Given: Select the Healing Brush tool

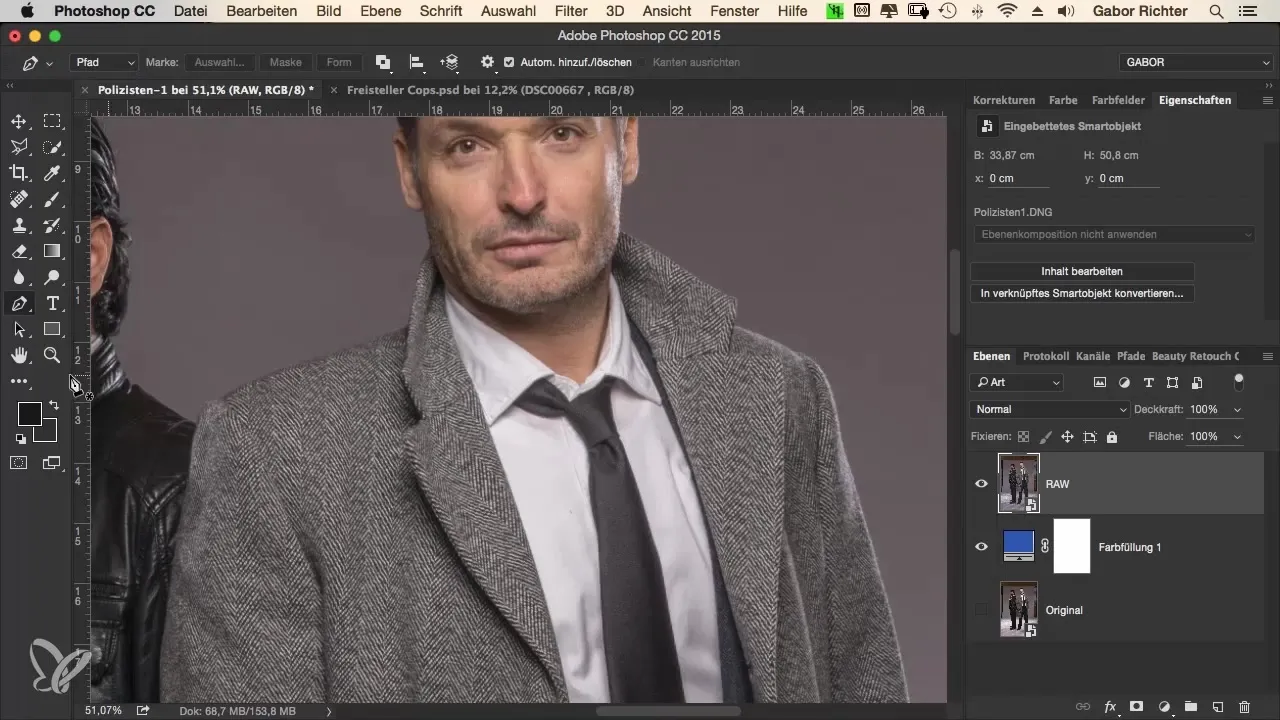Looking at the screenshot, I should point(19,199).
